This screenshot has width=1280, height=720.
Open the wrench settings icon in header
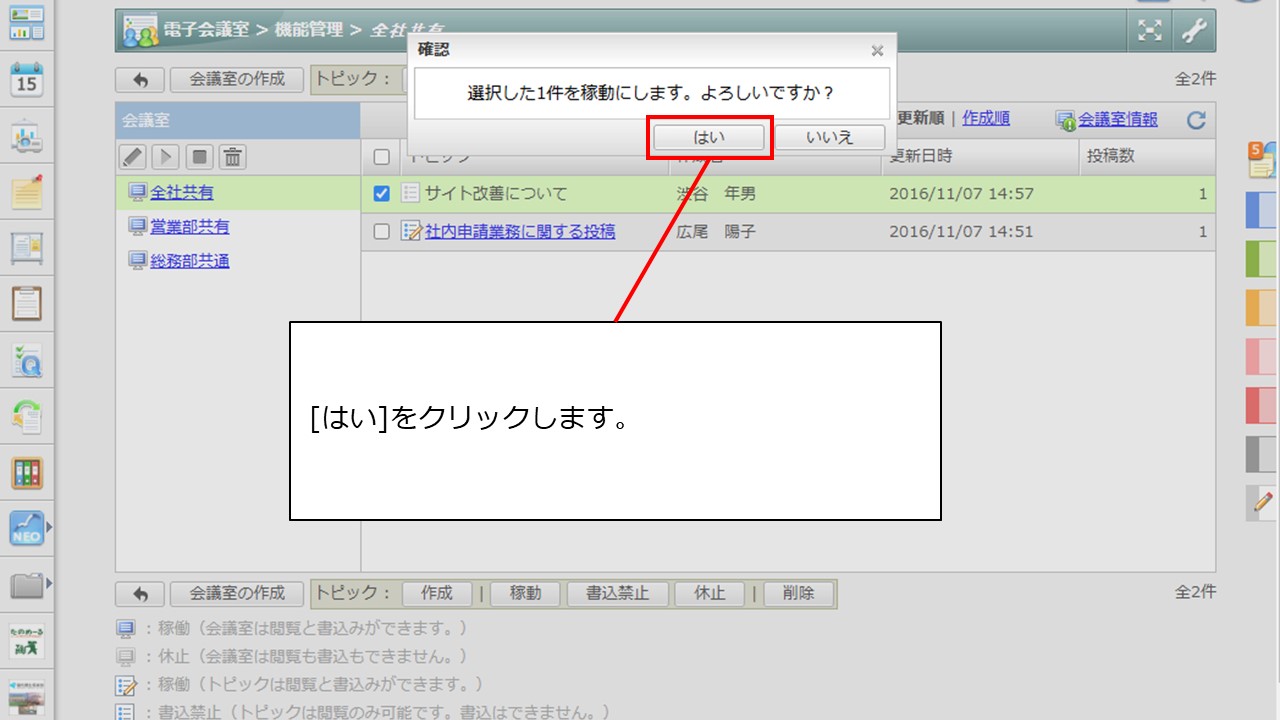click(x=1194, y=31)
